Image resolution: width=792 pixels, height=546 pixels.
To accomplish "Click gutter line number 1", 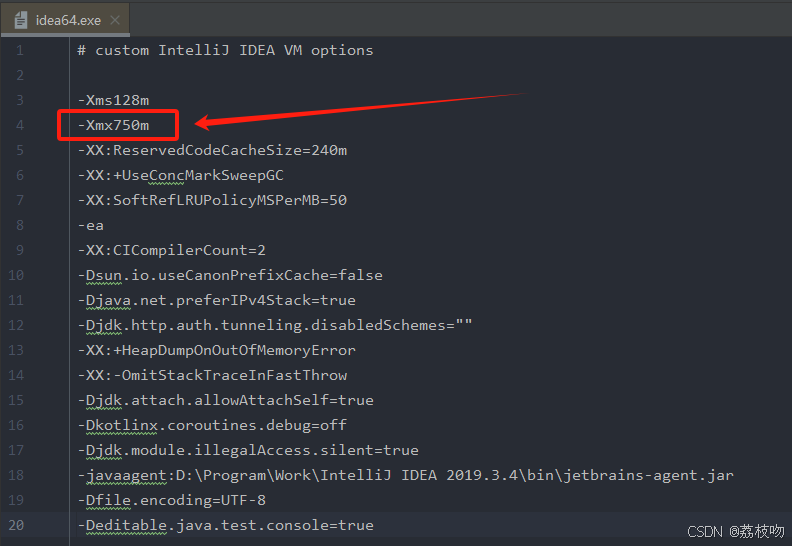I will 20,51.
